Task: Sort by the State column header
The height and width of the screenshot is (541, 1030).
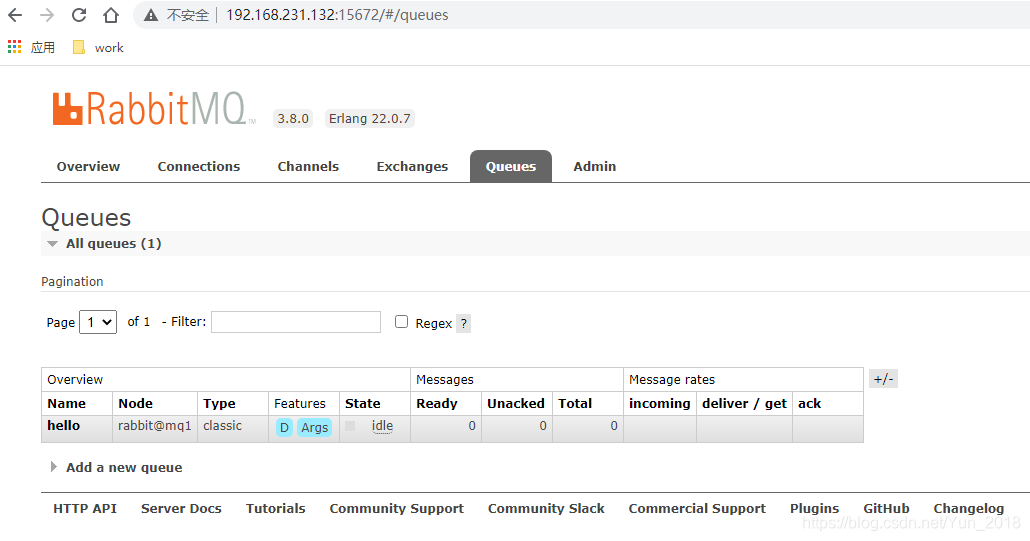Action: point(363,404)
